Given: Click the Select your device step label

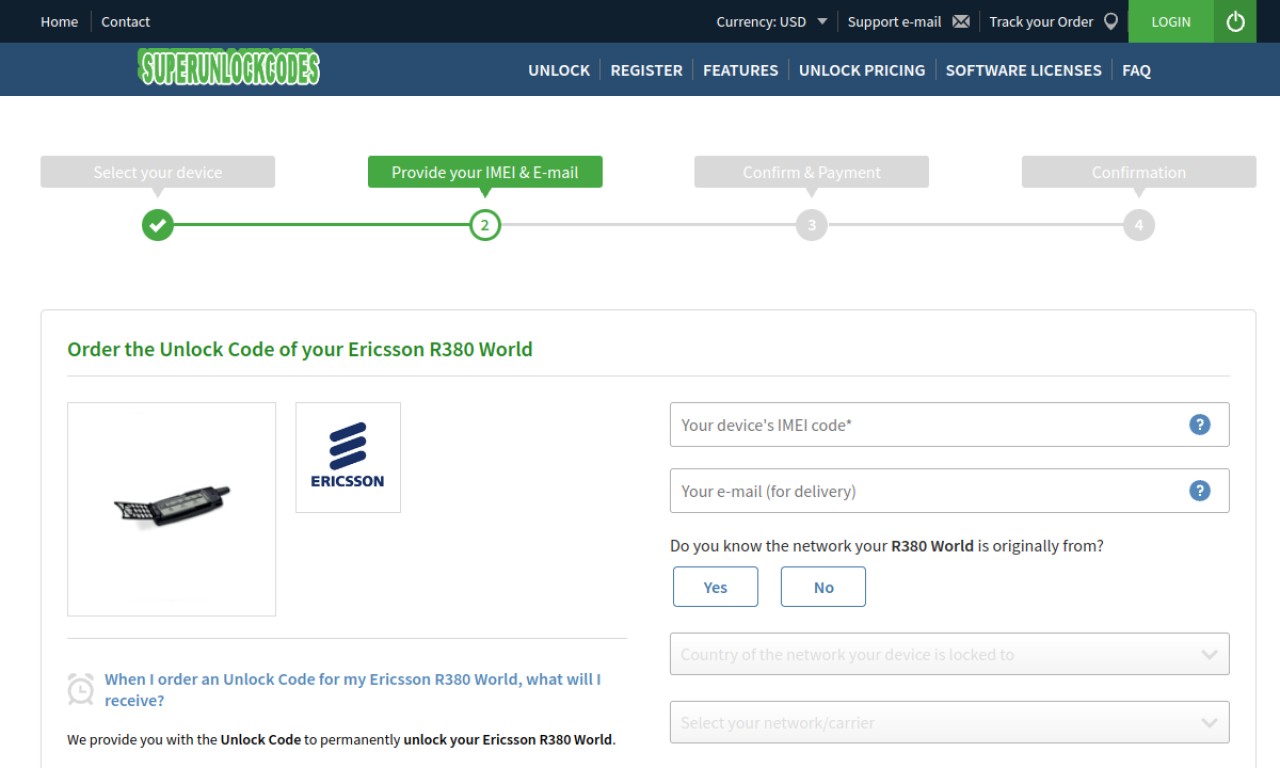Looking at the screenshot, I should click(158, 172).
